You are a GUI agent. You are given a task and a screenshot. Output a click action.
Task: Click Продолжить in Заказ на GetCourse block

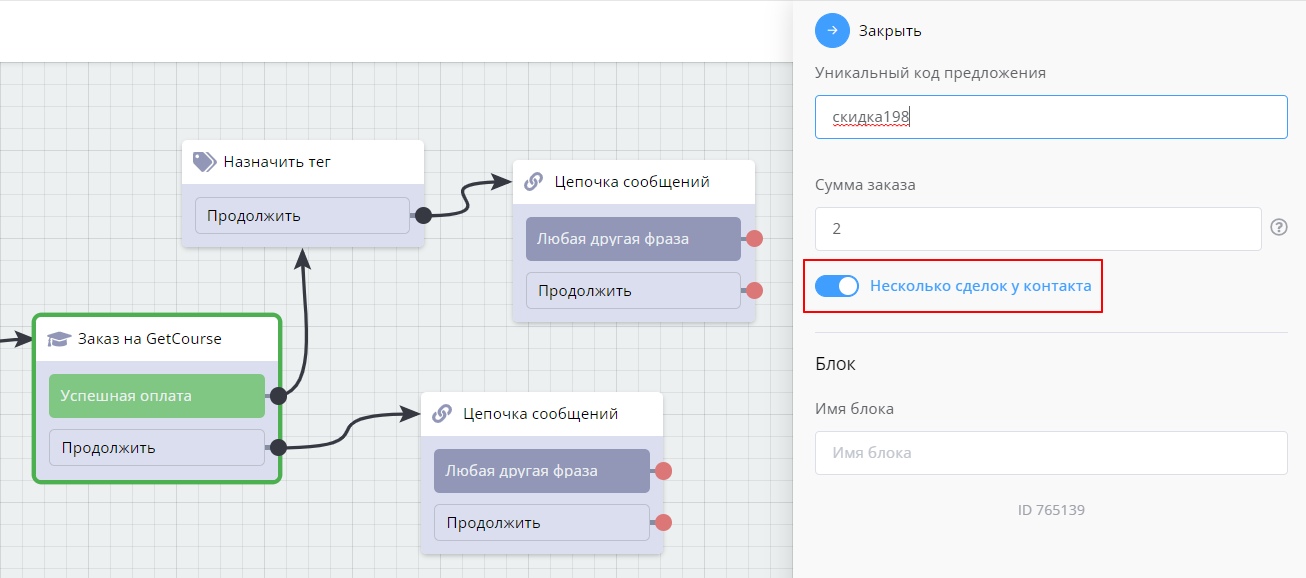[156, 447]
